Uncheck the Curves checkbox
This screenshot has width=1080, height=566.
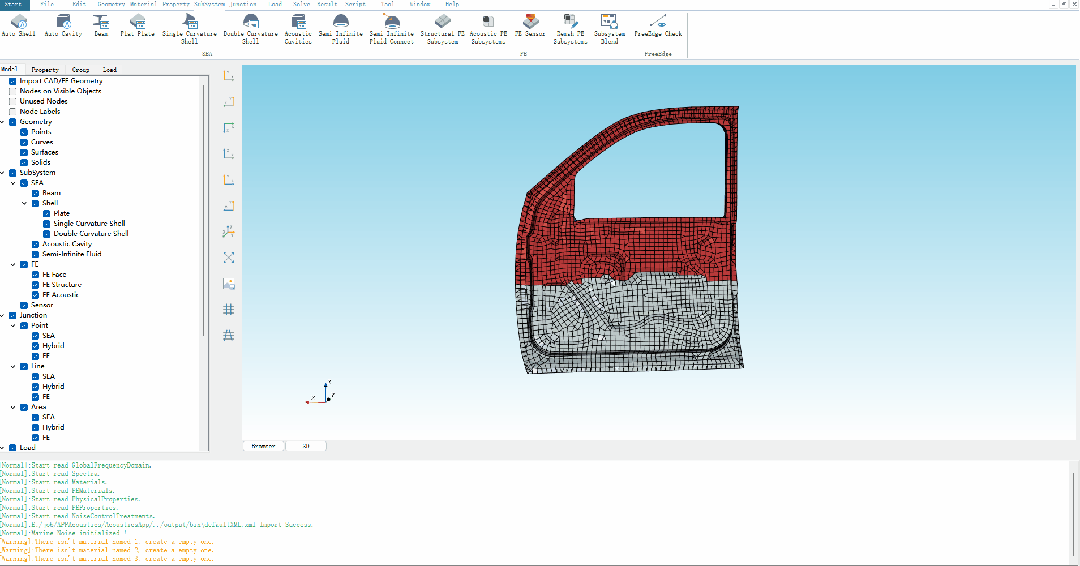[24, 143]
